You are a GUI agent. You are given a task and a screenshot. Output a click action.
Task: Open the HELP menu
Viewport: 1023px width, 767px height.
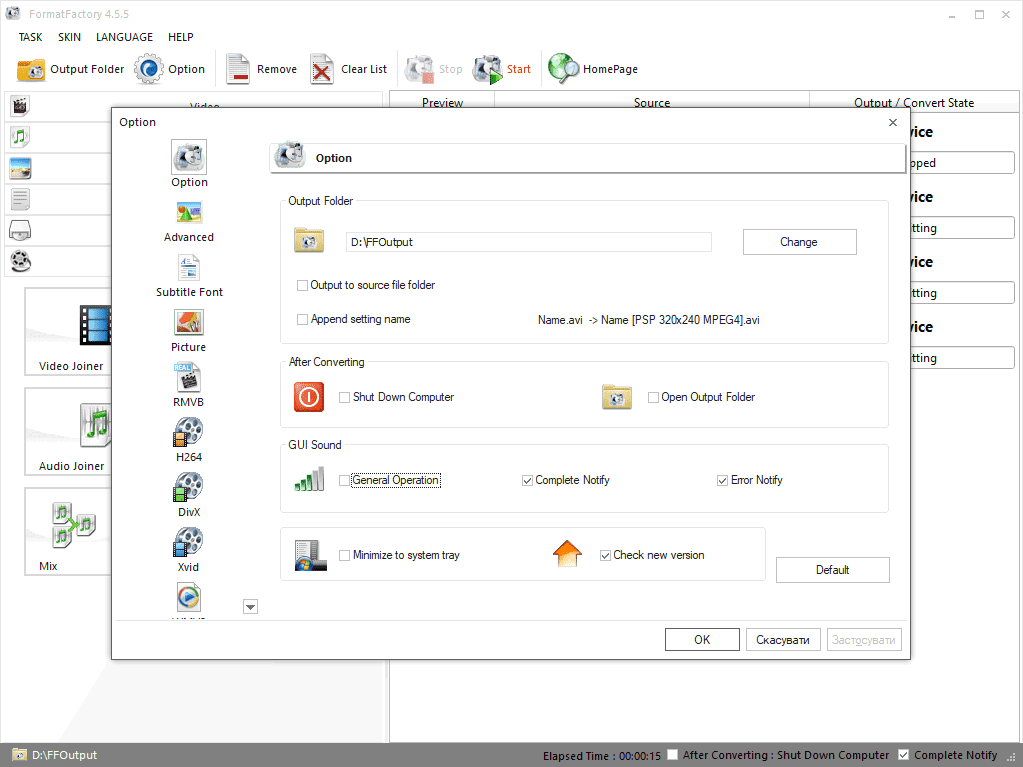point(181,37)
